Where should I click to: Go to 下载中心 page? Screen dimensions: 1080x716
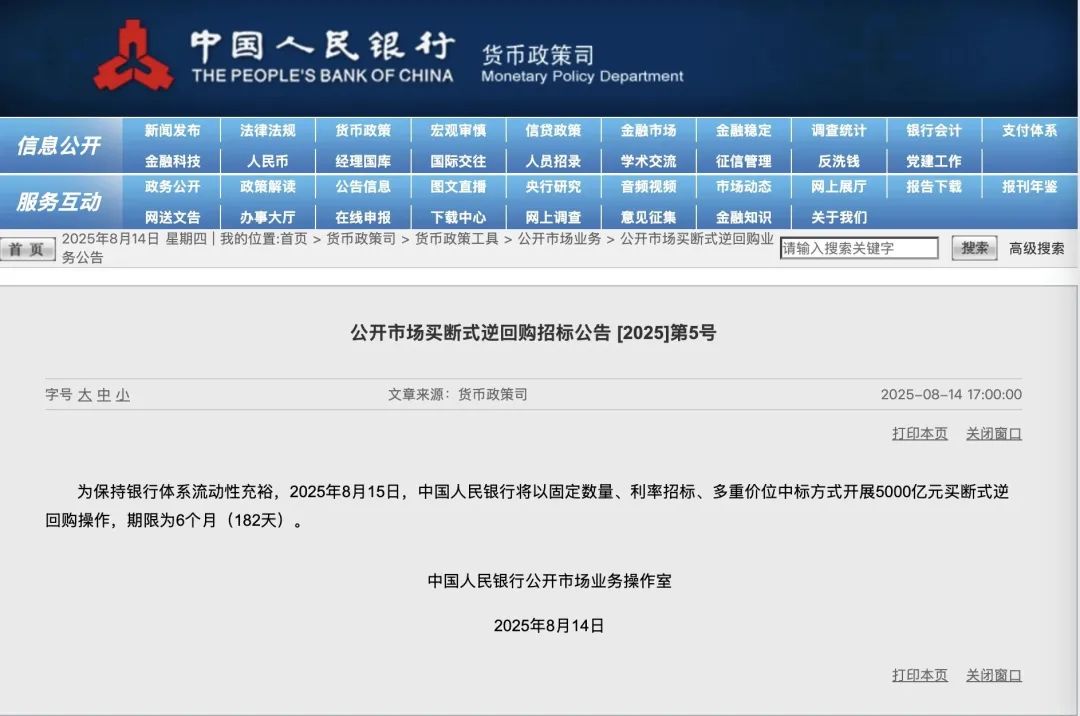pos(458,218)
